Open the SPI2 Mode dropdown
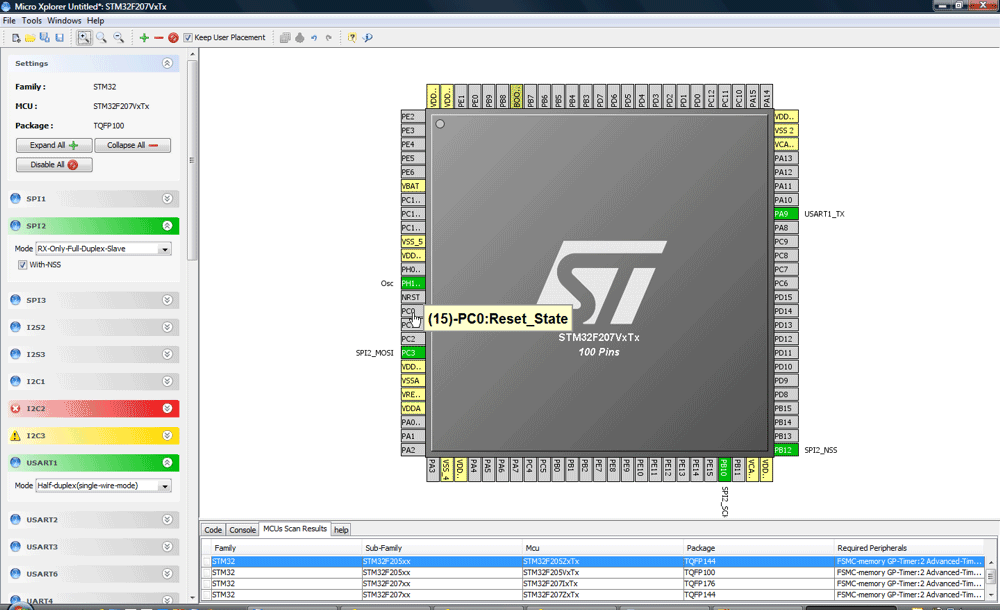Viewport: 1000px width, 610px height. [165, 249]
